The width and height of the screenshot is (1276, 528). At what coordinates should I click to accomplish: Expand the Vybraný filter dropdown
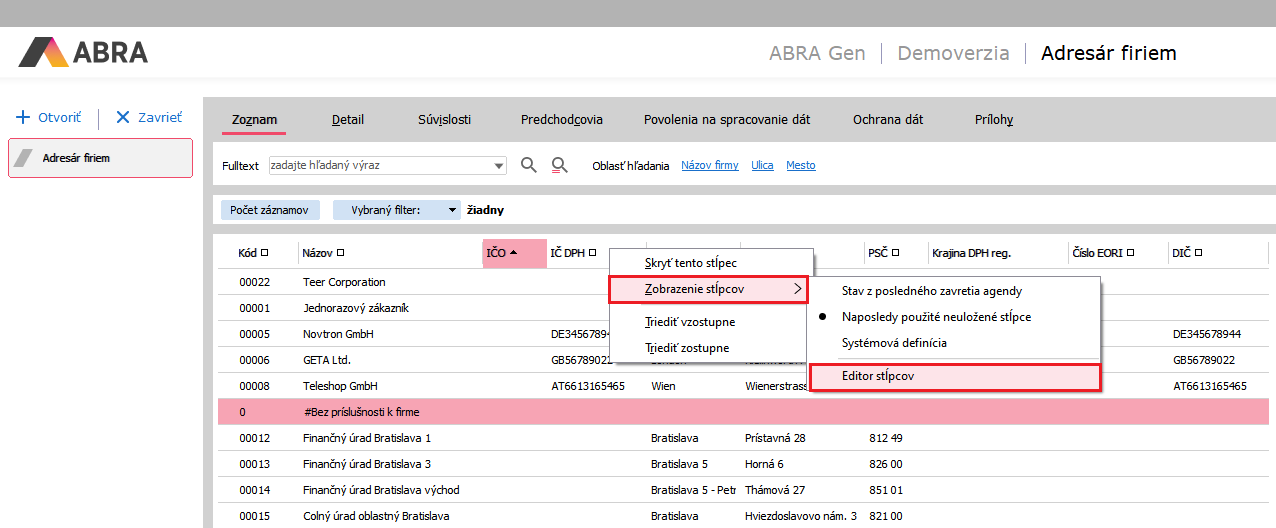pyautogui.click(x=453, y=210)
